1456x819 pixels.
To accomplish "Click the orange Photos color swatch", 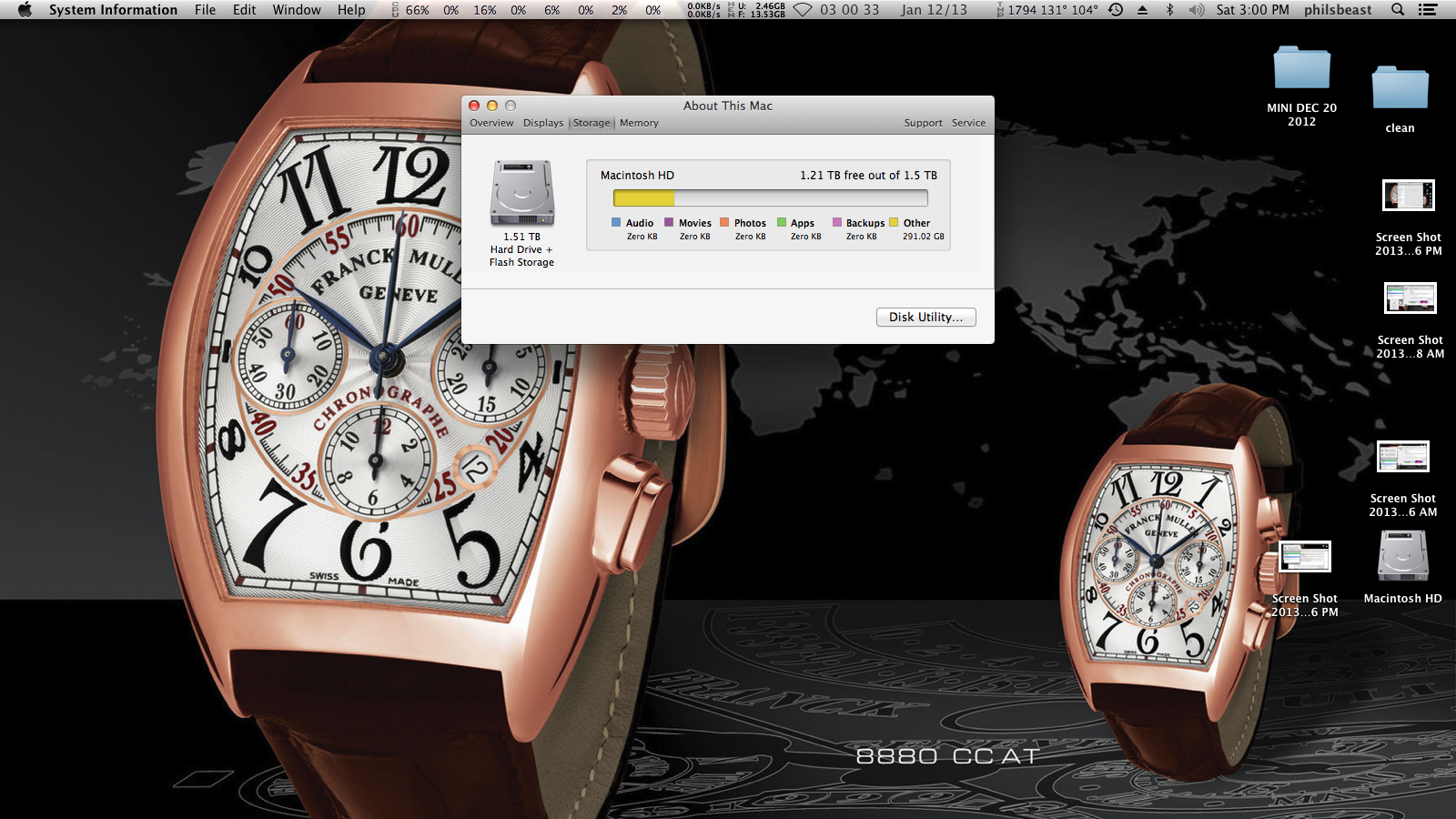I will tap(724, 222).
